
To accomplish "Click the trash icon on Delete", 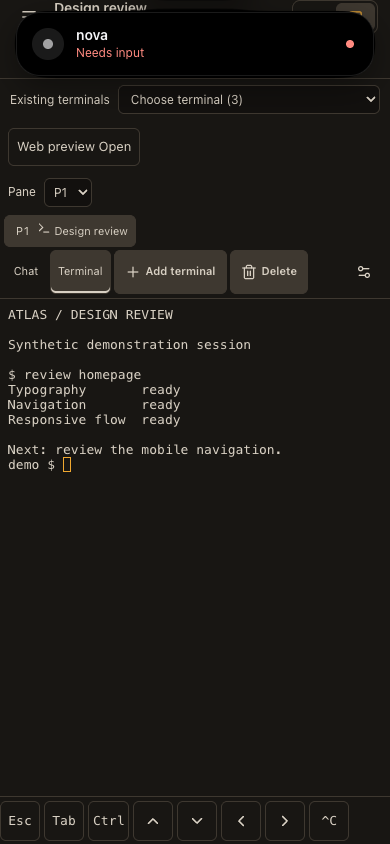I will (x=249, y=272).
